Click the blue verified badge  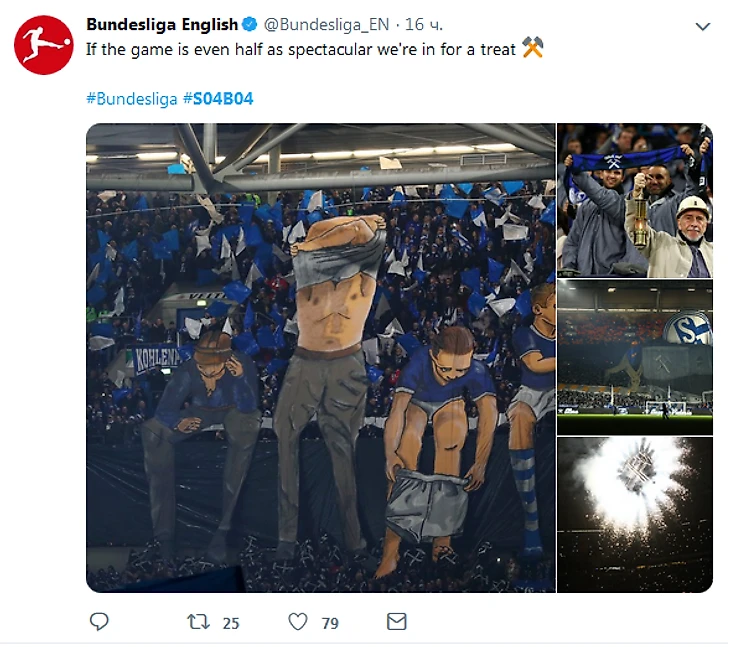251,24
